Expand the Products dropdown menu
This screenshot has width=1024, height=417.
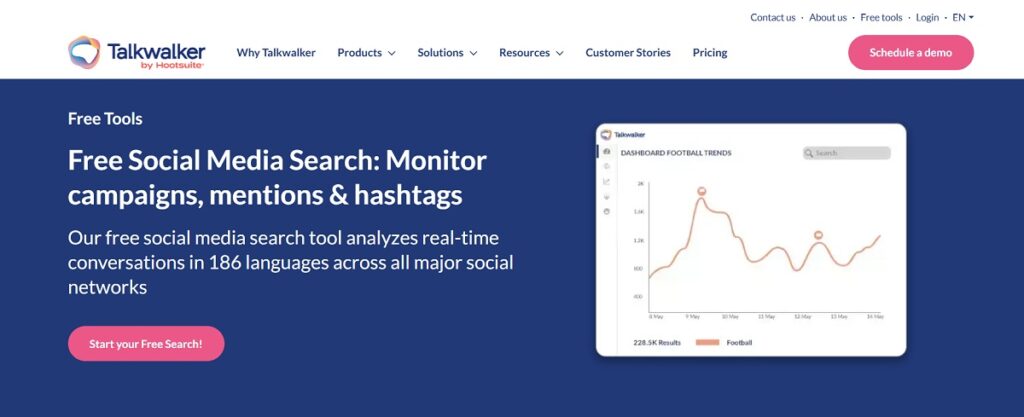point(366,53)
